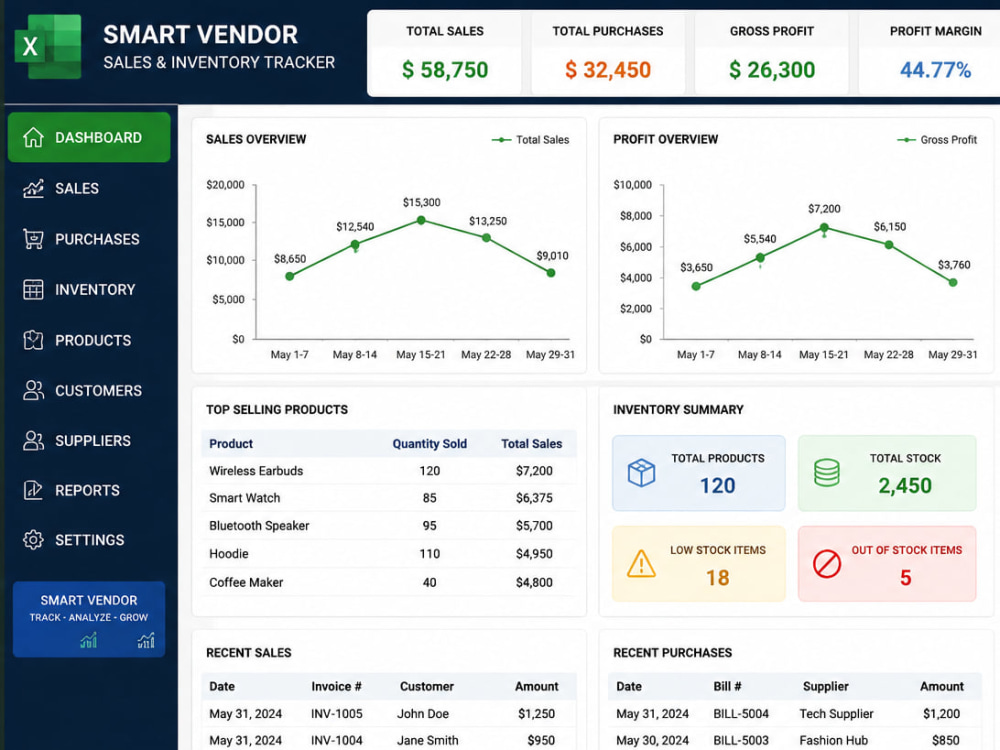
Task: Click the Suppliers people icon
Action: (33, 441)
